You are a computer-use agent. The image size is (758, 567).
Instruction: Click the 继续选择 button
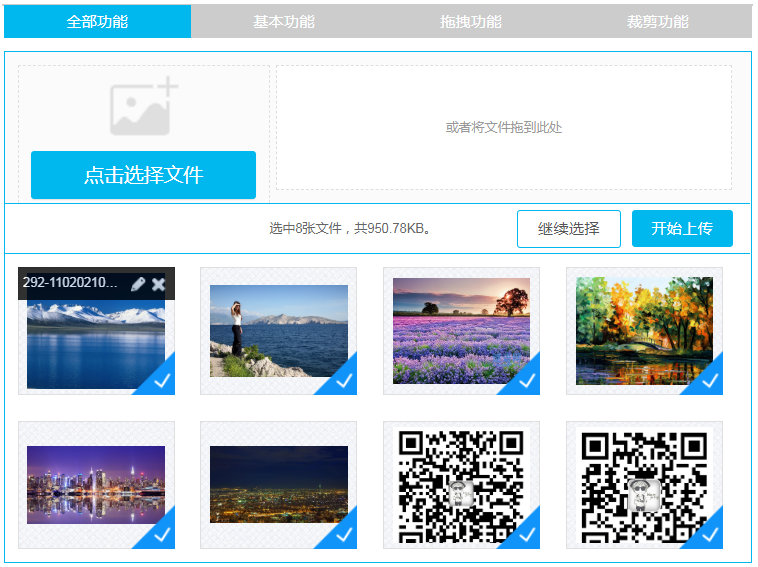click(x=568, y=229)
